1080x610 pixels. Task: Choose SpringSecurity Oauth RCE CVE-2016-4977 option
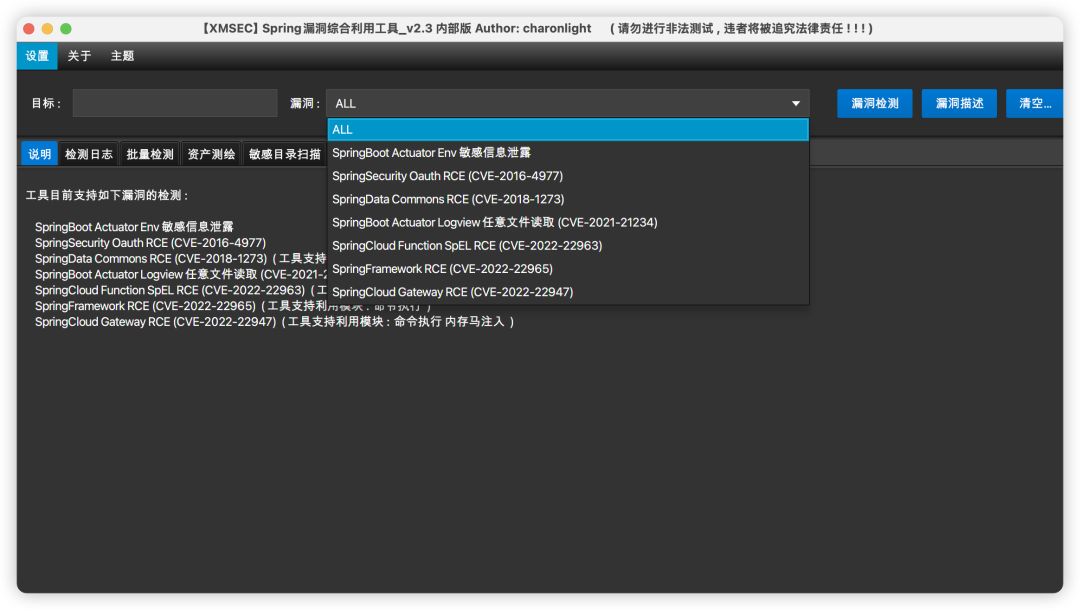pos(568,176)
